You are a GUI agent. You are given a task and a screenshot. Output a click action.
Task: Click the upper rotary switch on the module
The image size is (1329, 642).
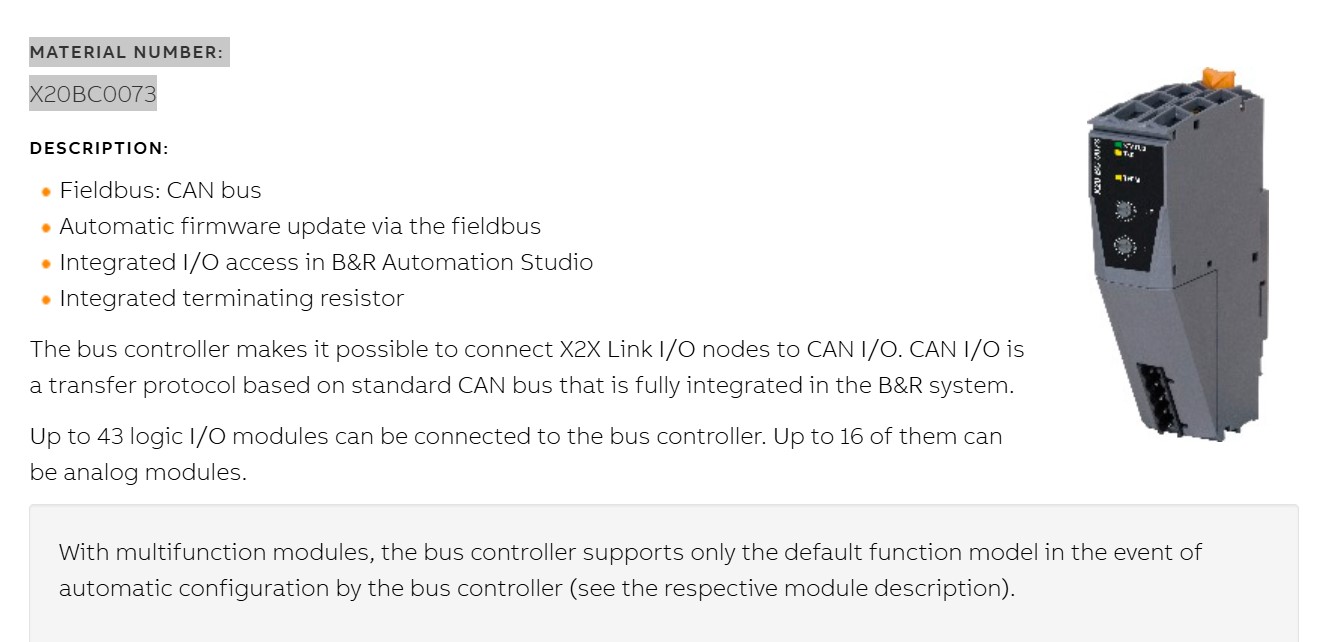click(x=1125, y=210)
